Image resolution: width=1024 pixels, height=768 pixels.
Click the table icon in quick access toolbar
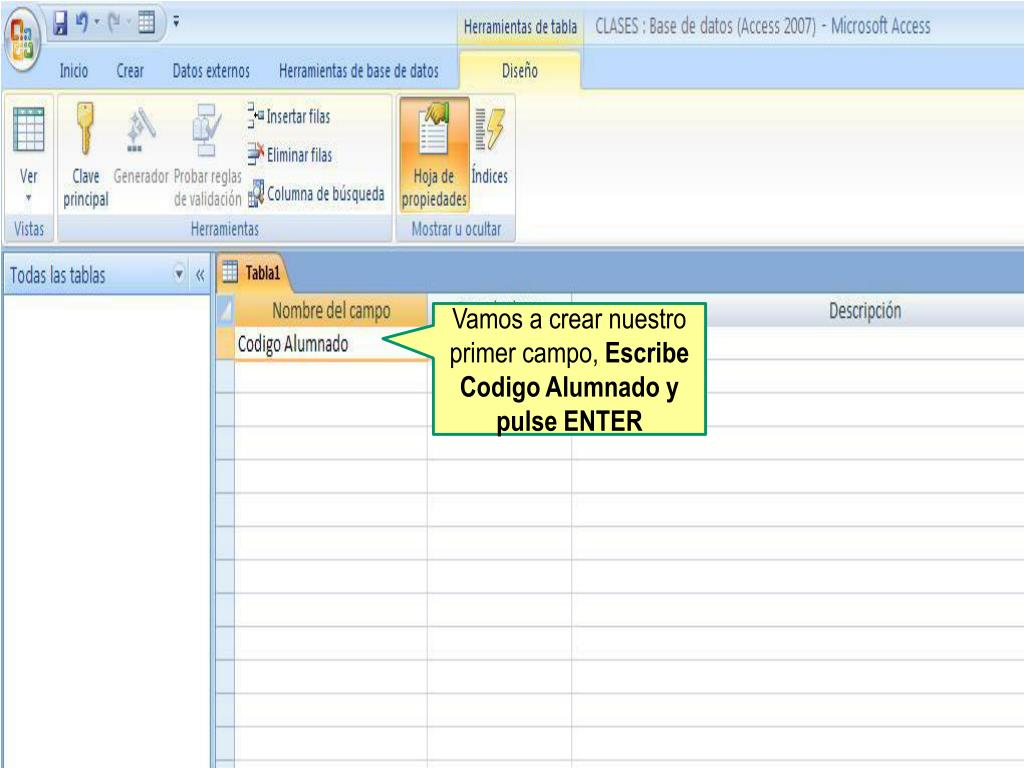(147, 23)
